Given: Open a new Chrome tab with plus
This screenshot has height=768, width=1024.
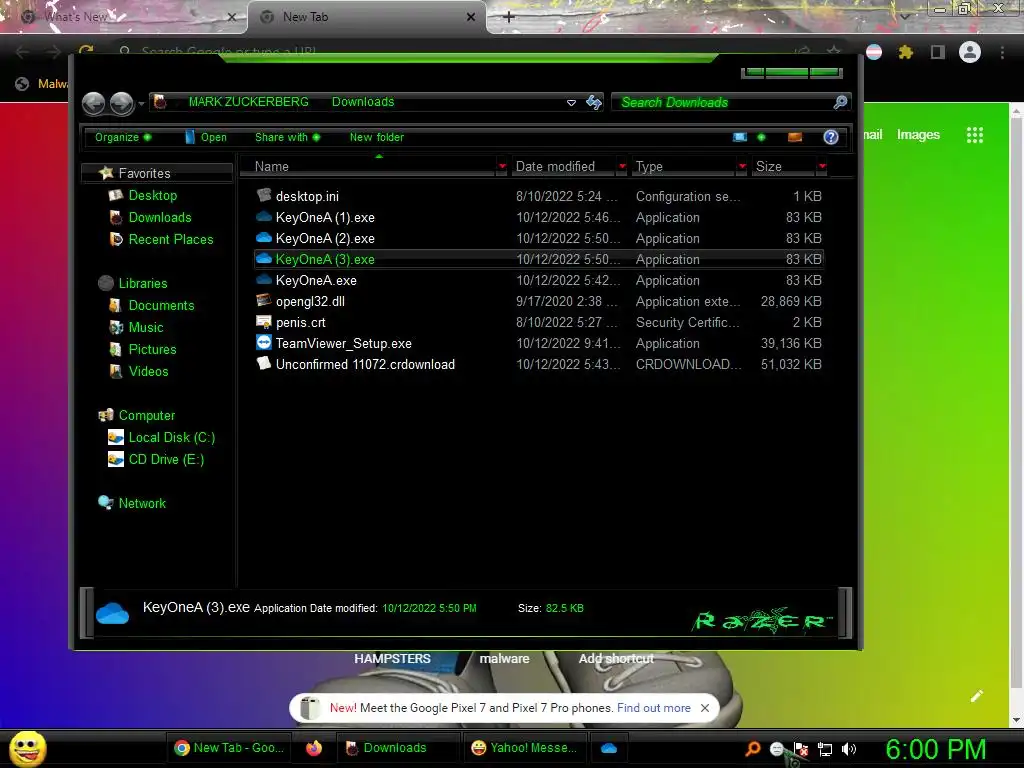Looking at the screenshot, I should click(509, 17).
